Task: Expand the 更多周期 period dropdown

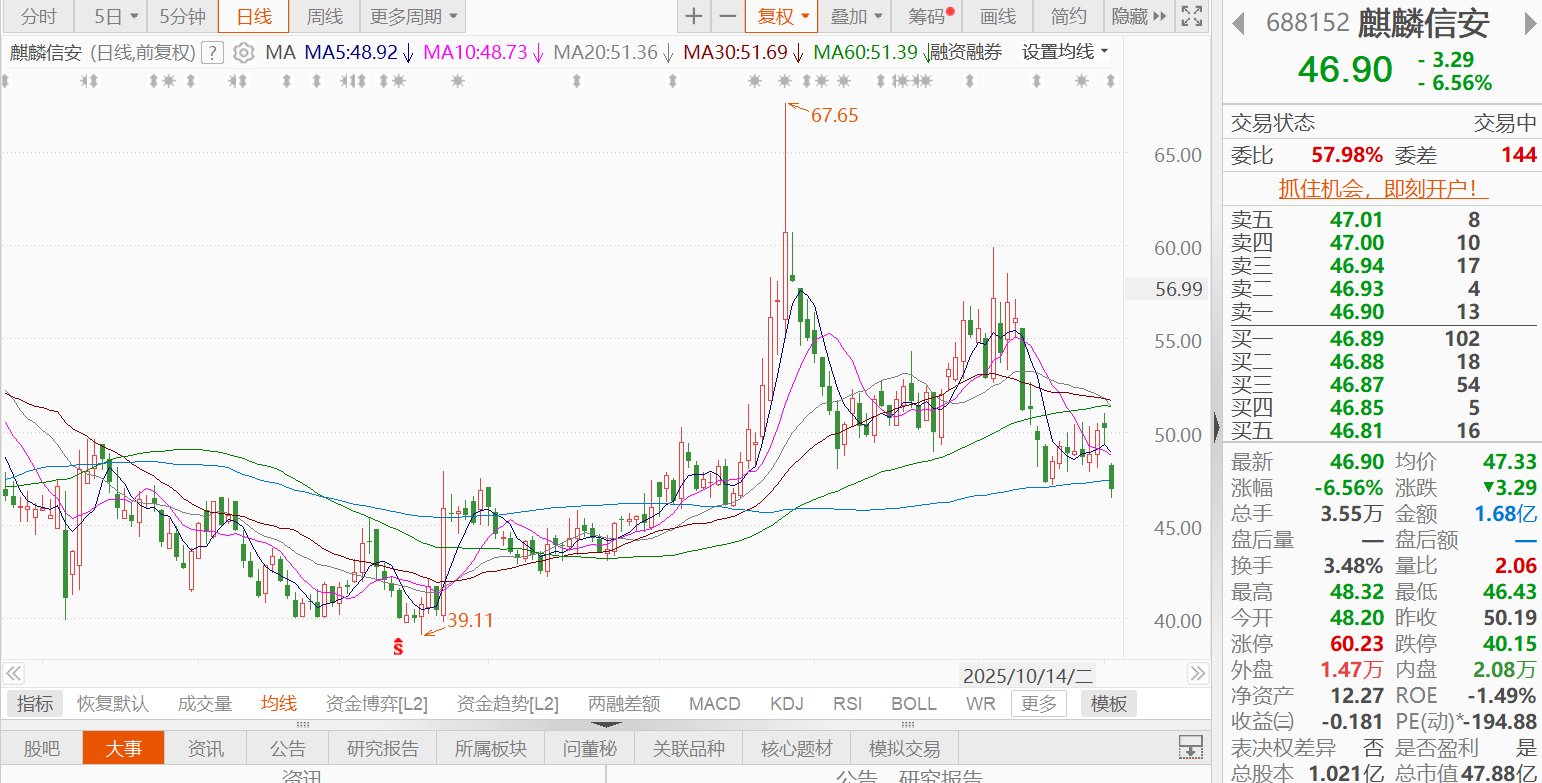Action: (414, 16)
